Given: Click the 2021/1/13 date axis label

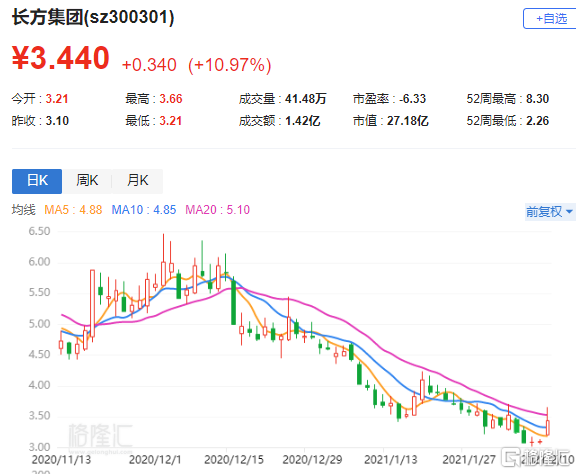Looking at the screenshot, I should coord(391,460).
